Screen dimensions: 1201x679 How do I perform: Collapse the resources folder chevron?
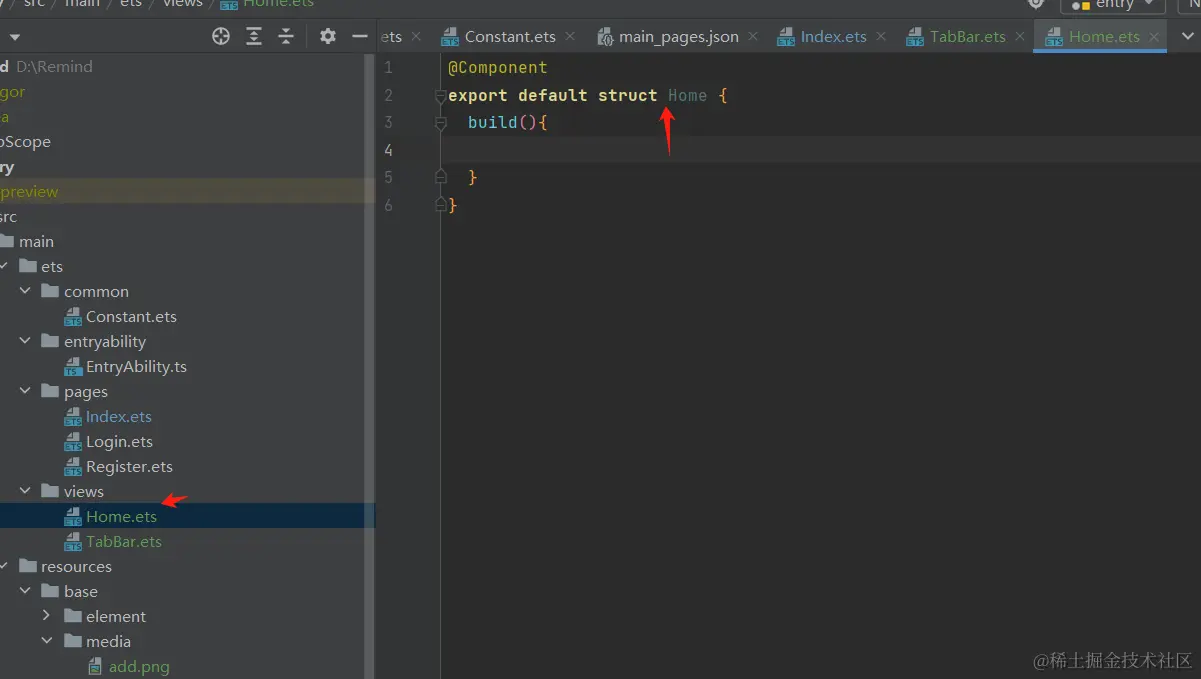click(5, 566)
